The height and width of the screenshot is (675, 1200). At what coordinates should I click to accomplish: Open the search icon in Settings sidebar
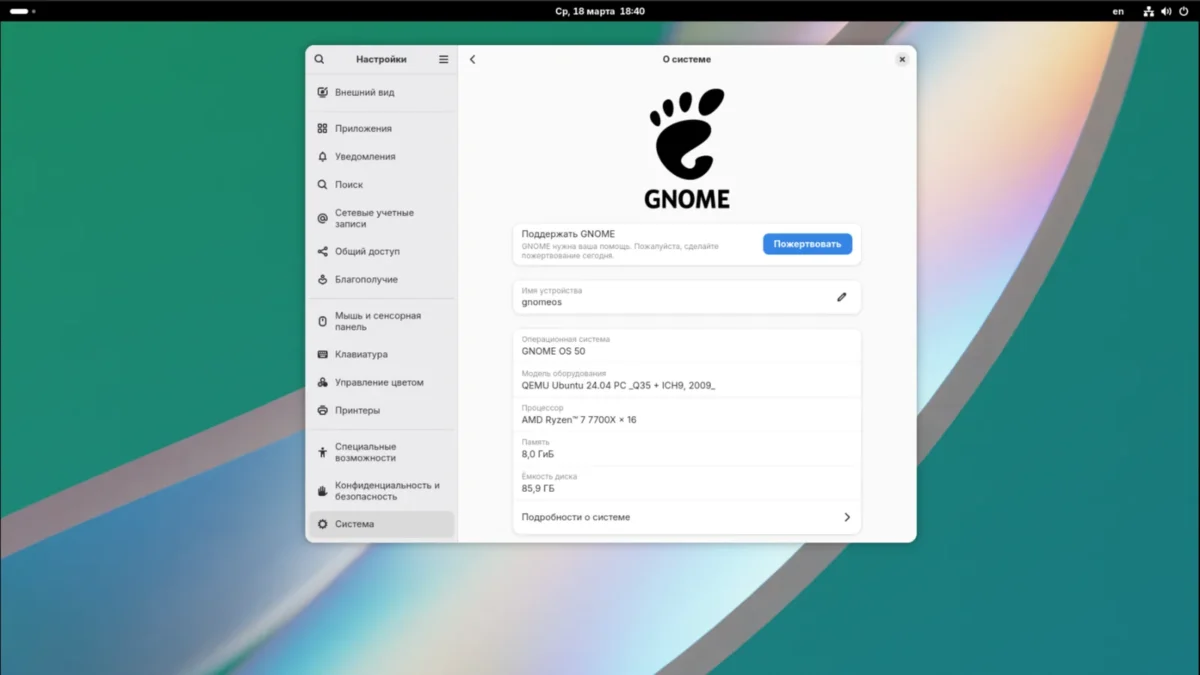(320, 59)
